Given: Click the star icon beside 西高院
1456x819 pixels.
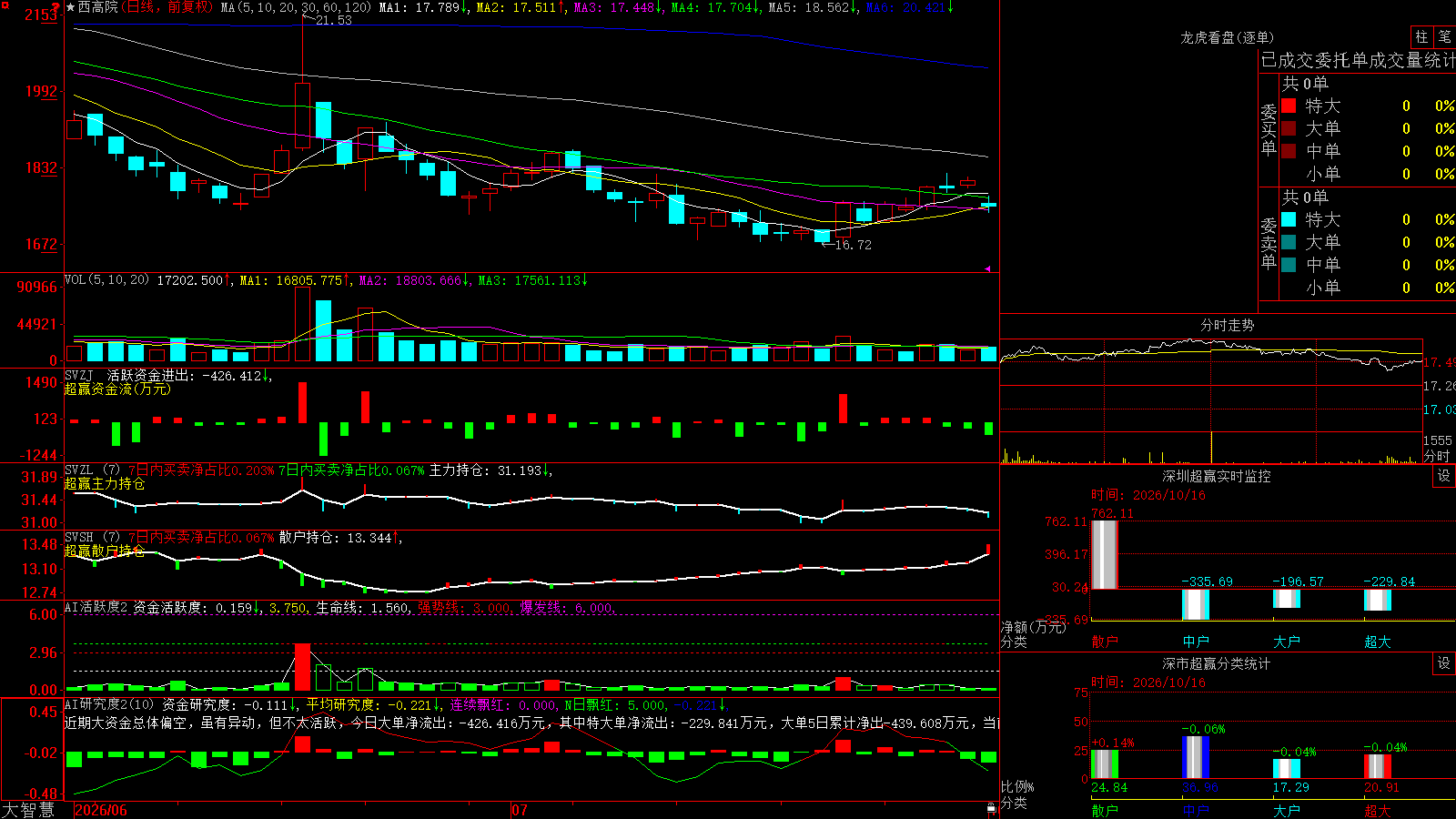Looking at the screenshot, I should pos(70,7).
